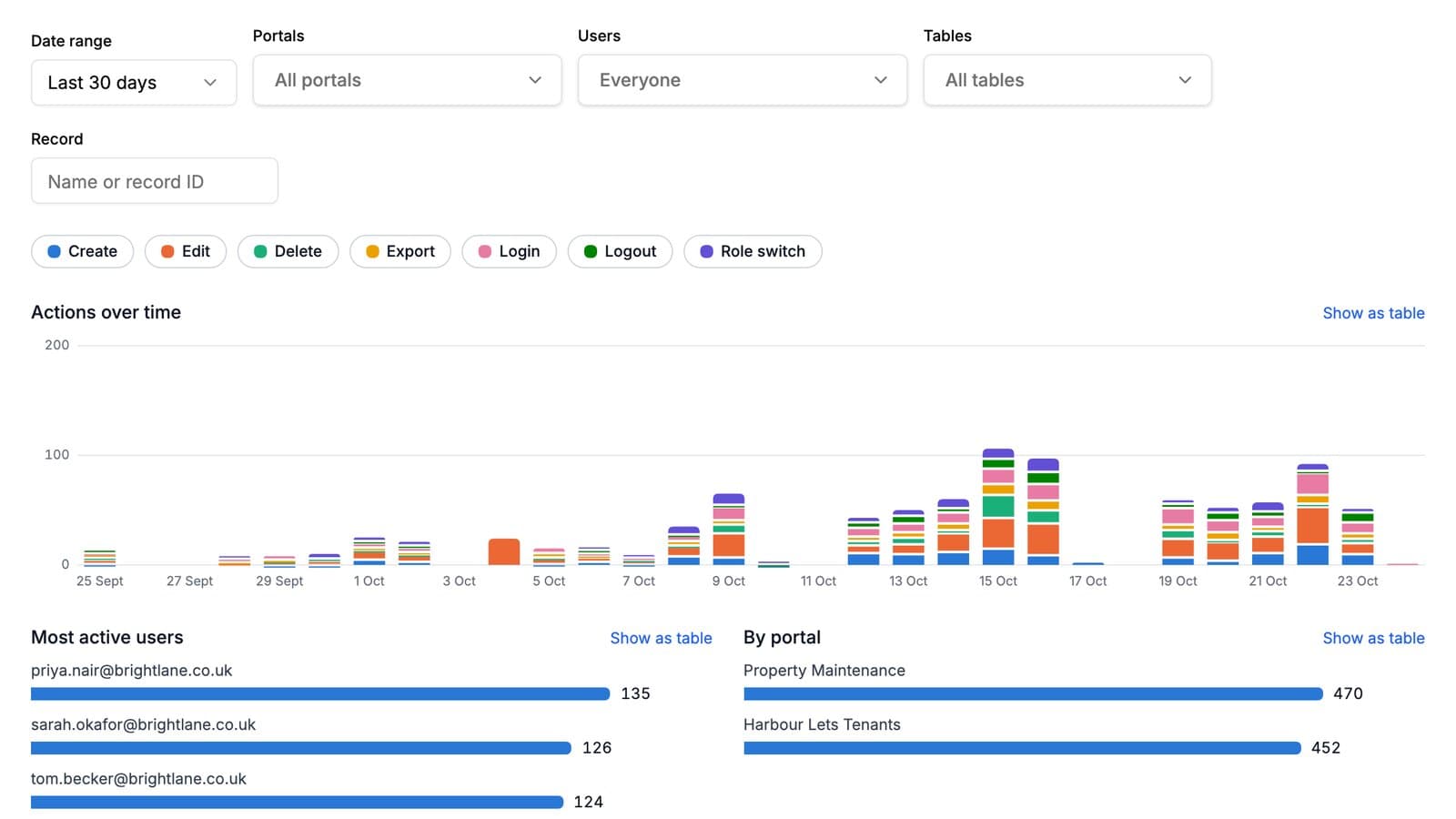
Task: Select the 4 Oct orange Edit bar
Action: click(504, 552)
